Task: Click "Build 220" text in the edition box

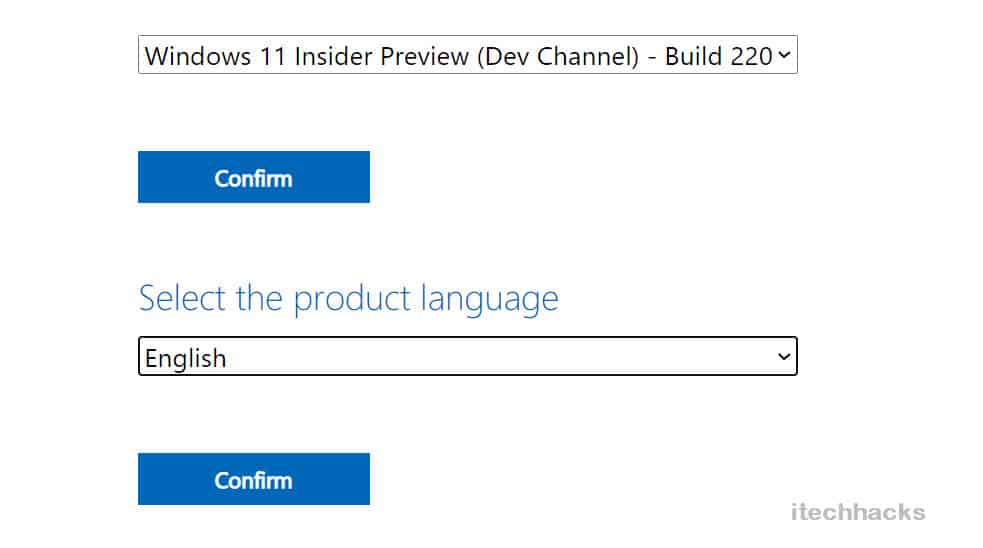Action: click(x=717, y=56)
